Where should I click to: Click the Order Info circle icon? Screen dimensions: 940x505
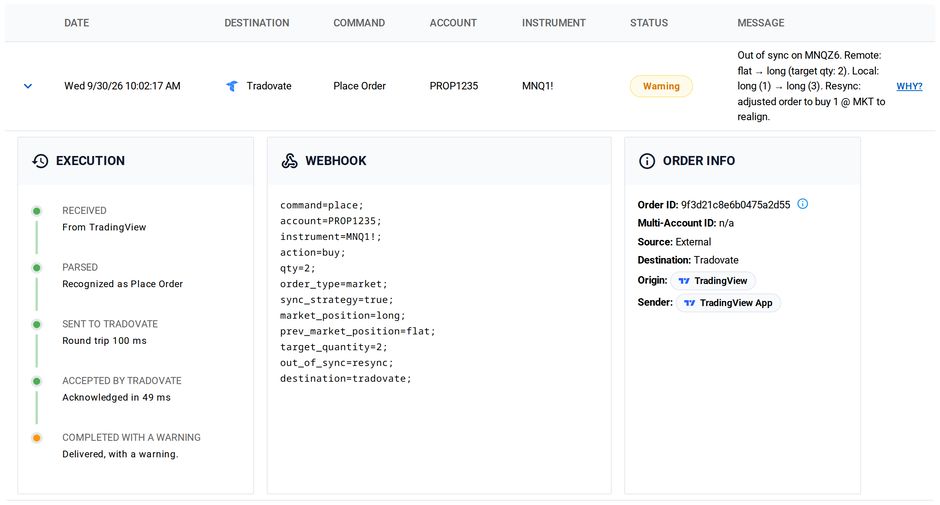(647, 161)
